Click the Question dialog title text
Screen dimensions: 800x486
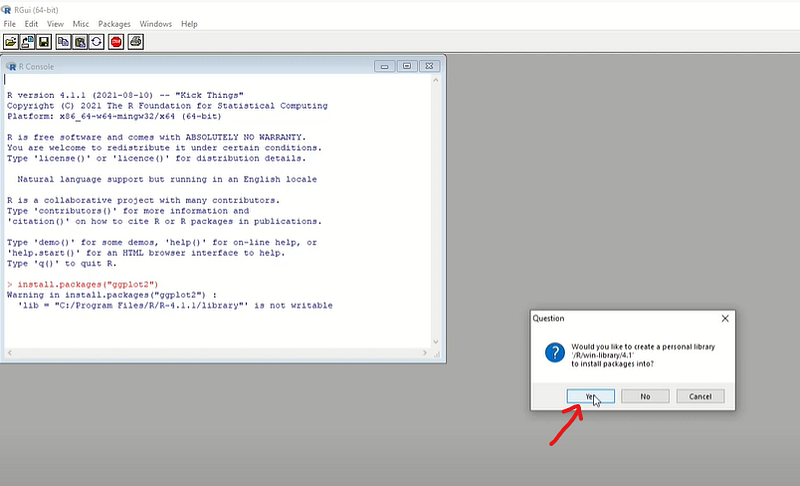coord(548,318)
